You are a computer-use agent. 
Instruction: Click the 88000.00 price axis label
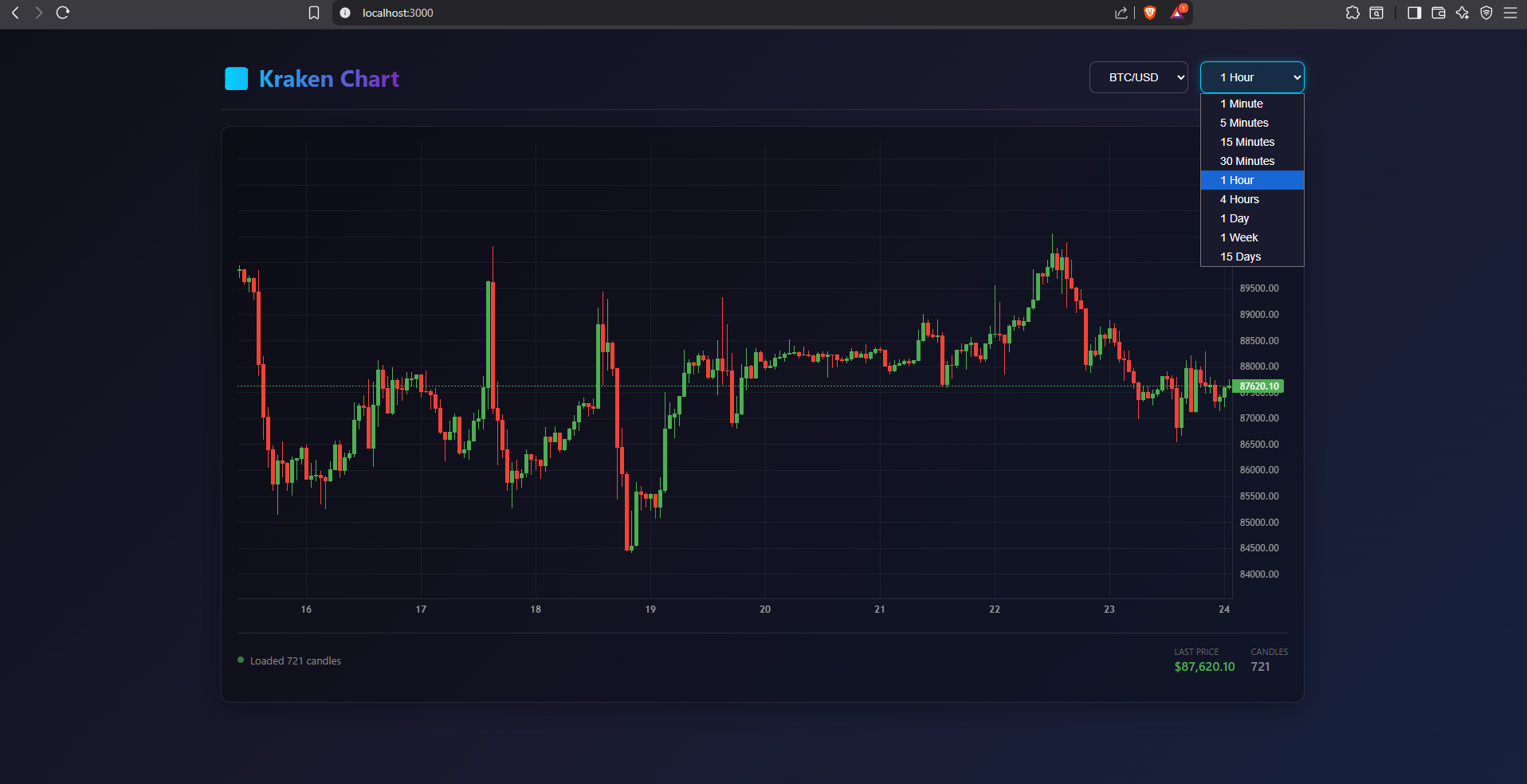pos(1259,367)
